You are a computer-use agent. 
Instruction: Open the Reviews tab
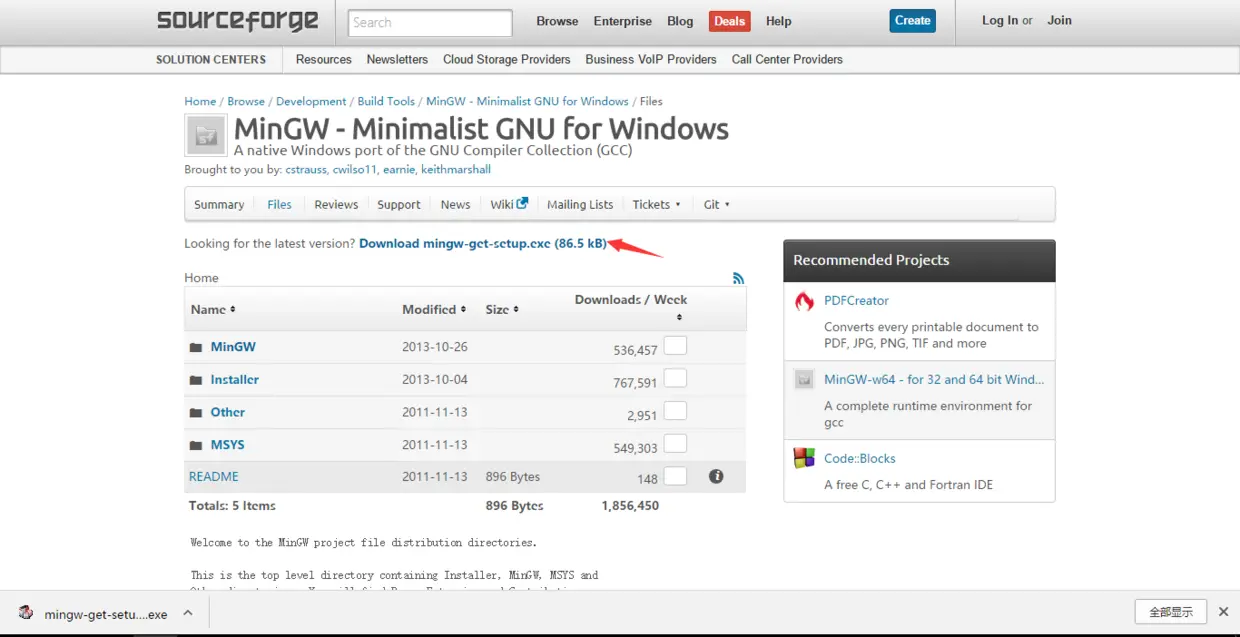336,204
